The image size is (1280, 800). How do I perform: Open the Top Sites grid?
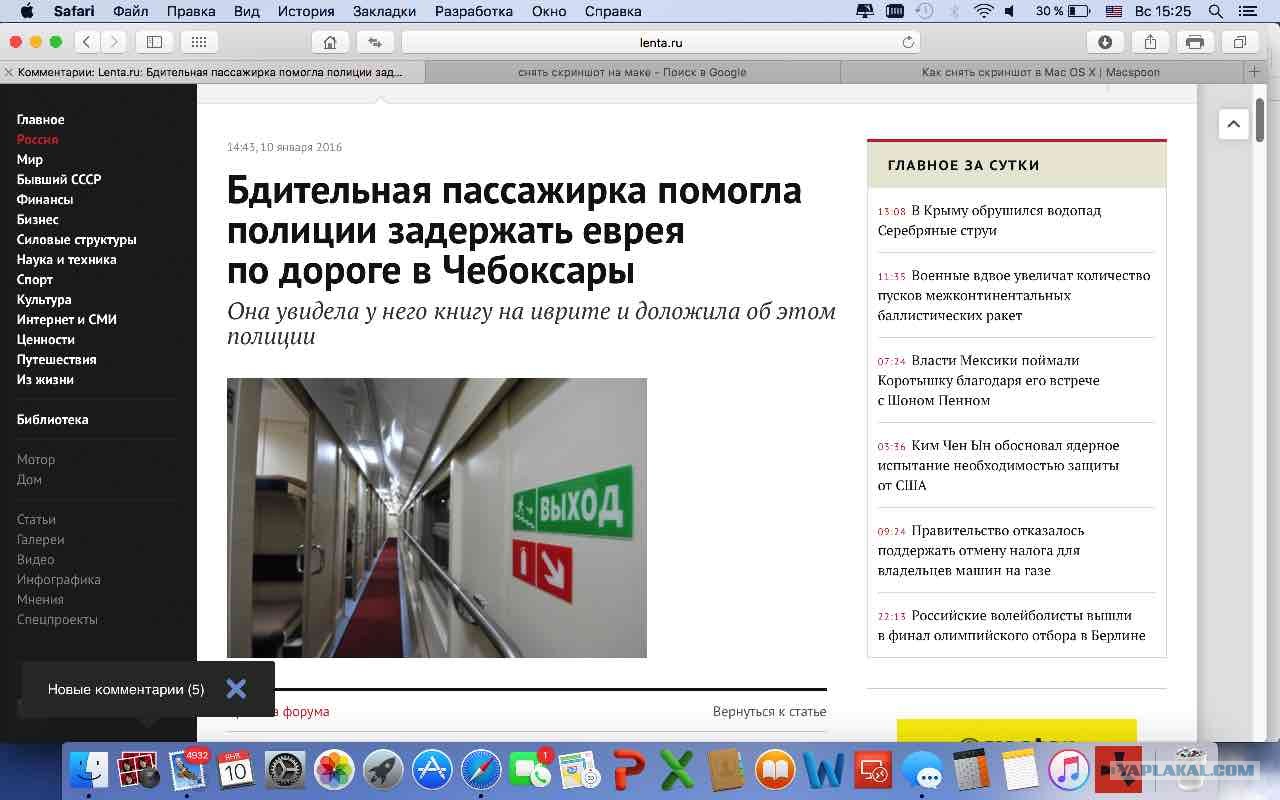[198, 42]
